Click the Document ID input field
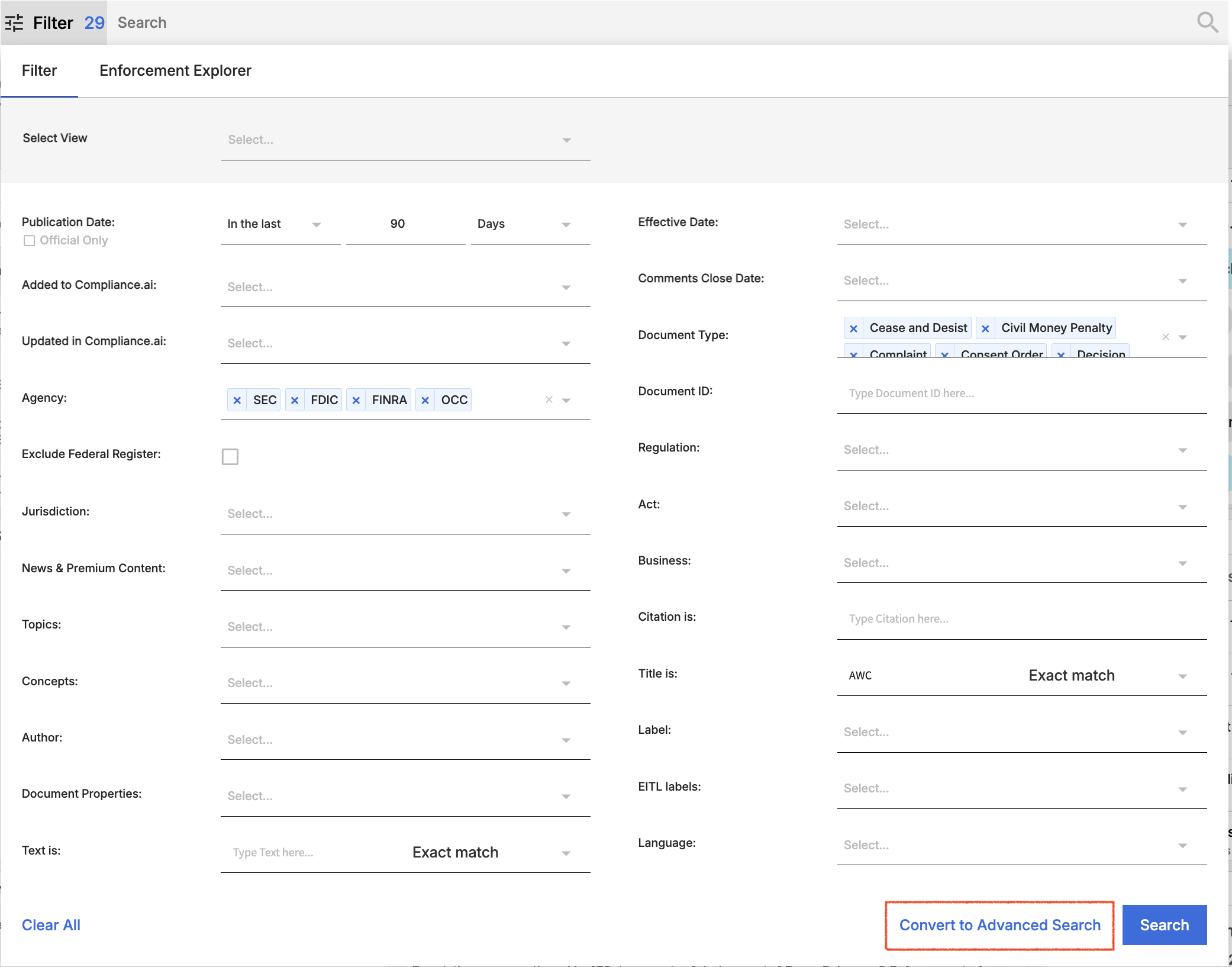Screen dimensions: 1232x967 coord(1021,394)
